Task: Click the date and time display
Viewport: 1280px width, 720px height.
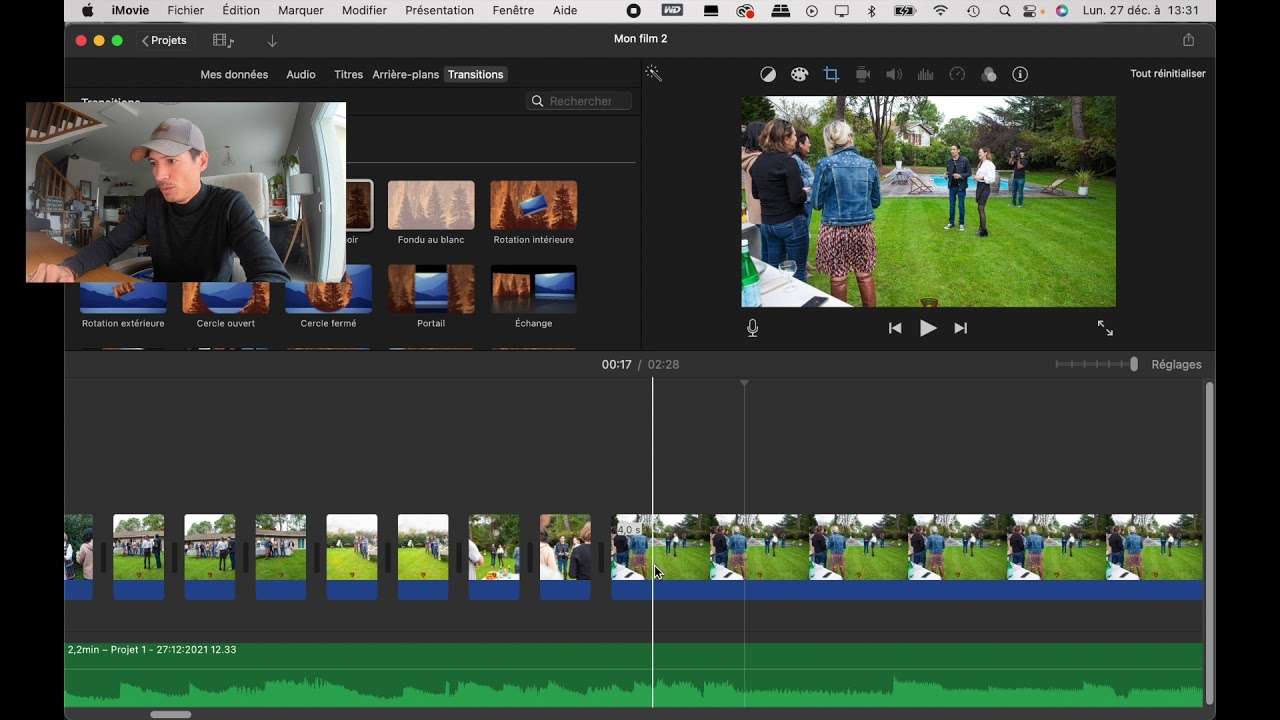Action: point(1141,11)
